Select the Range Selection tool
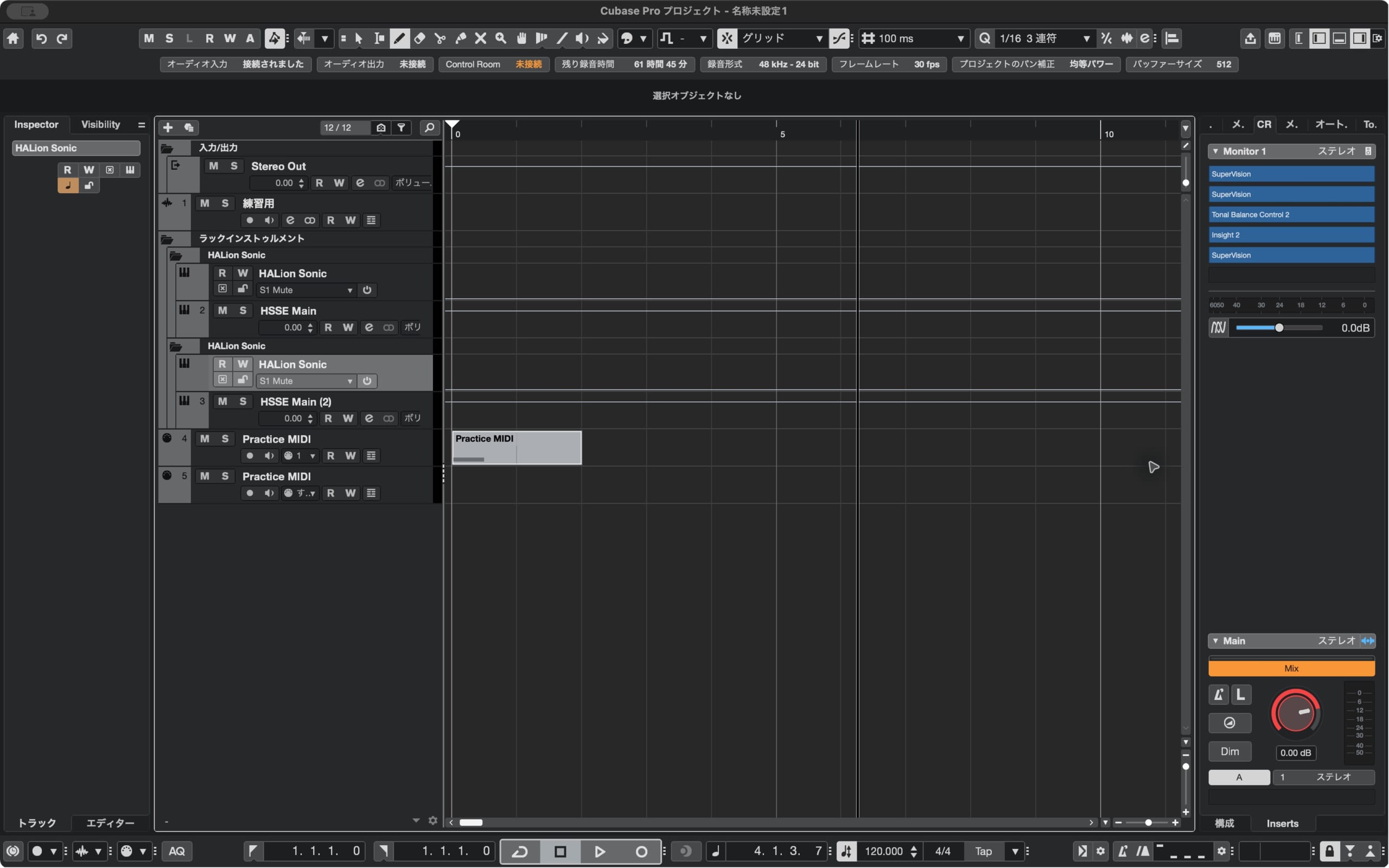The height and width of the screenshot is (868, 1389). pos(379,39)
